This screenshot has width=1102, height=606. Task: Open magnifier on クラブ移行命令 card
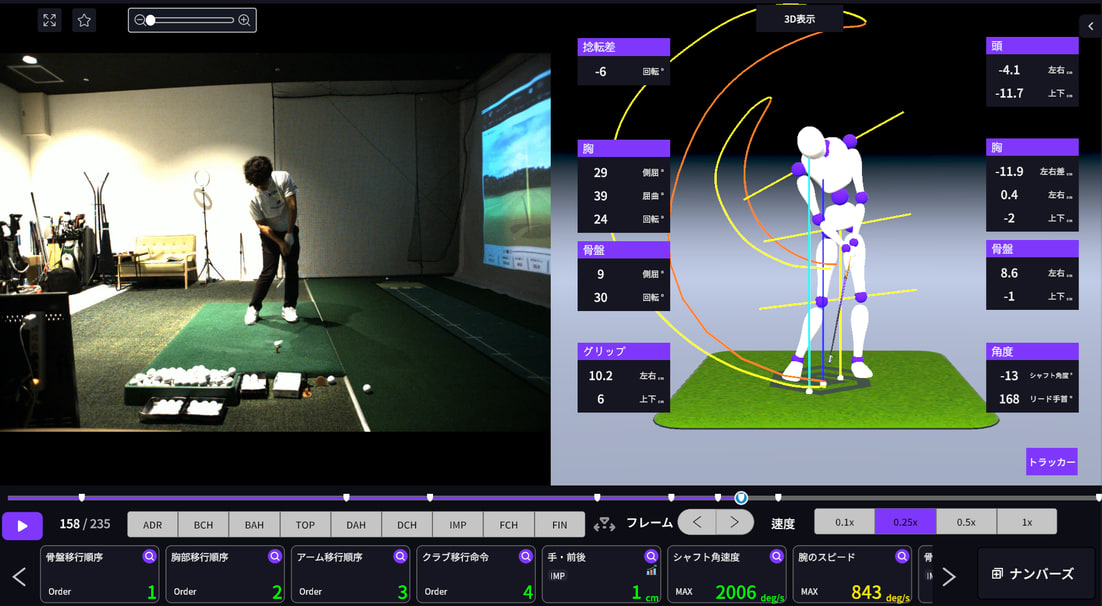(526, 556)
